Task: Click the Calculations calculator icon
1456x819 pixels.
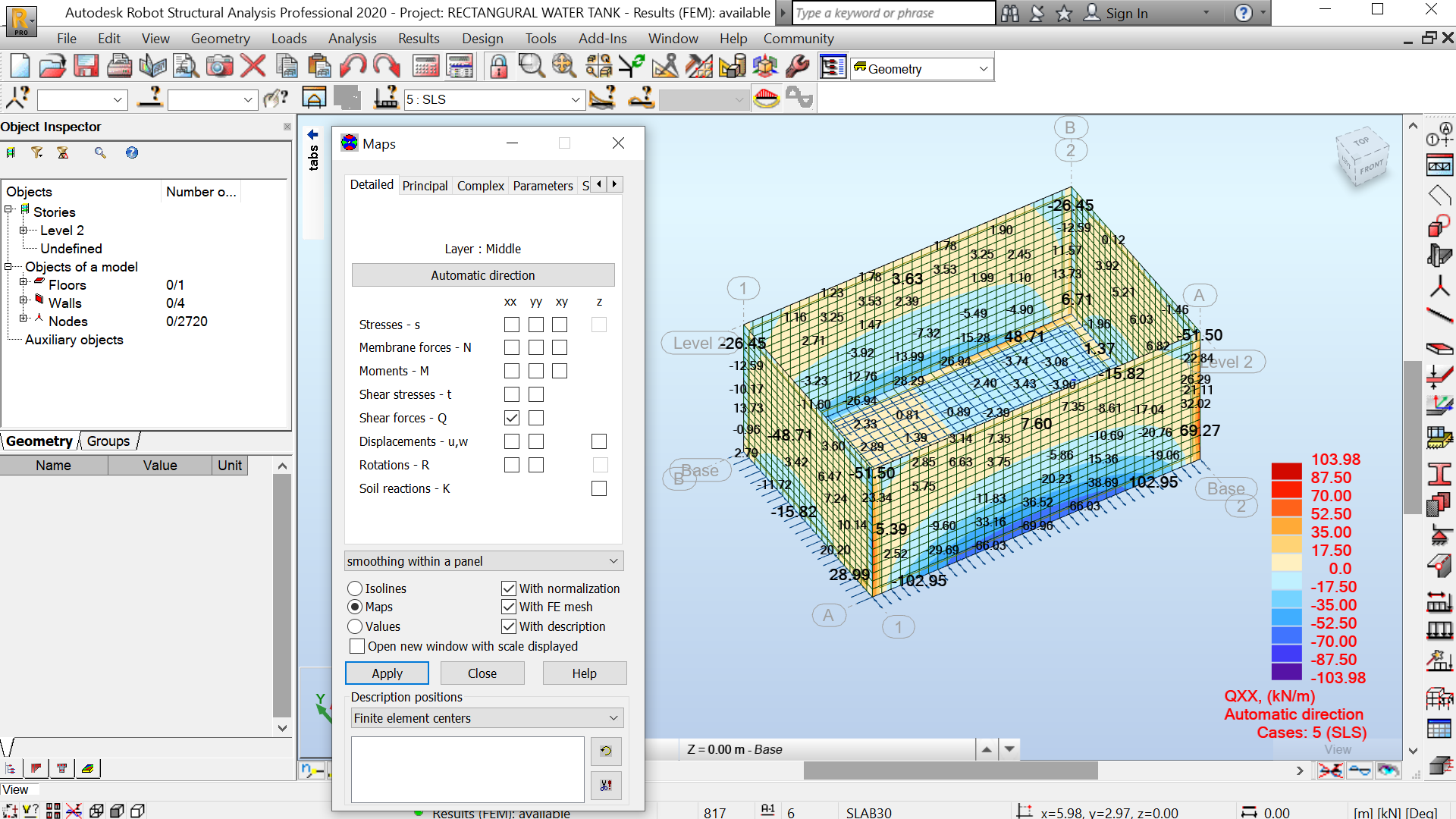Action: [425, 67]
